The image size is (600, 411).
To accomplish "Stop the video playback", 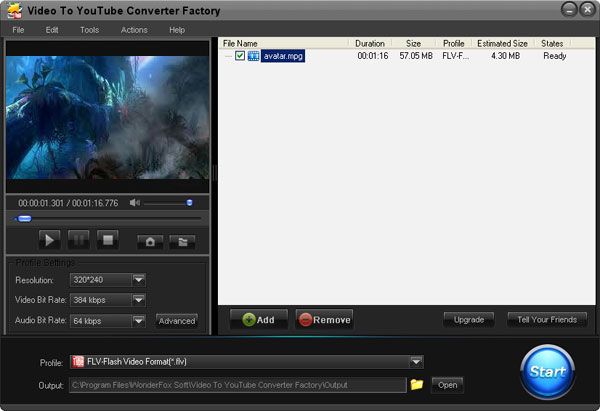I will coord(109,239).
